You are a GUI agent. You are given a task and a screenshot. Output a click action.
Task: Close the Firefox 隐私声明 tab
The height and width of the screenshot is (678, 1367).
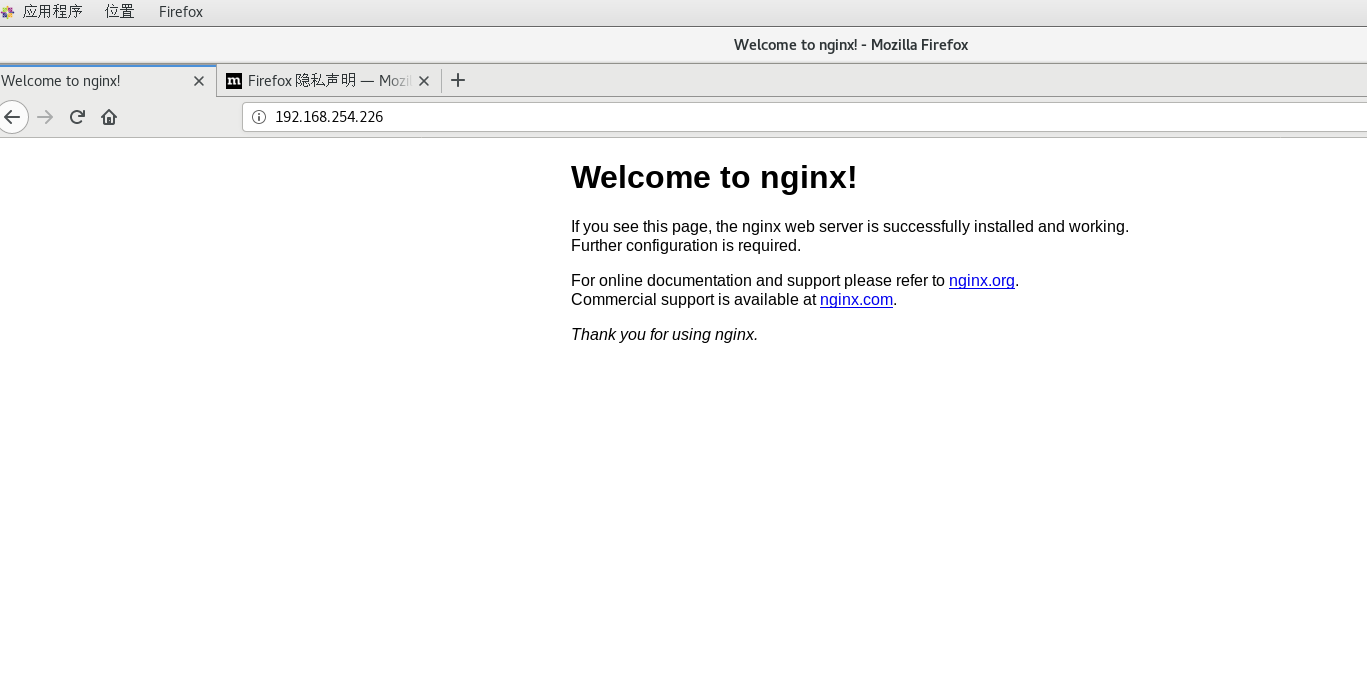click(424, 81)
